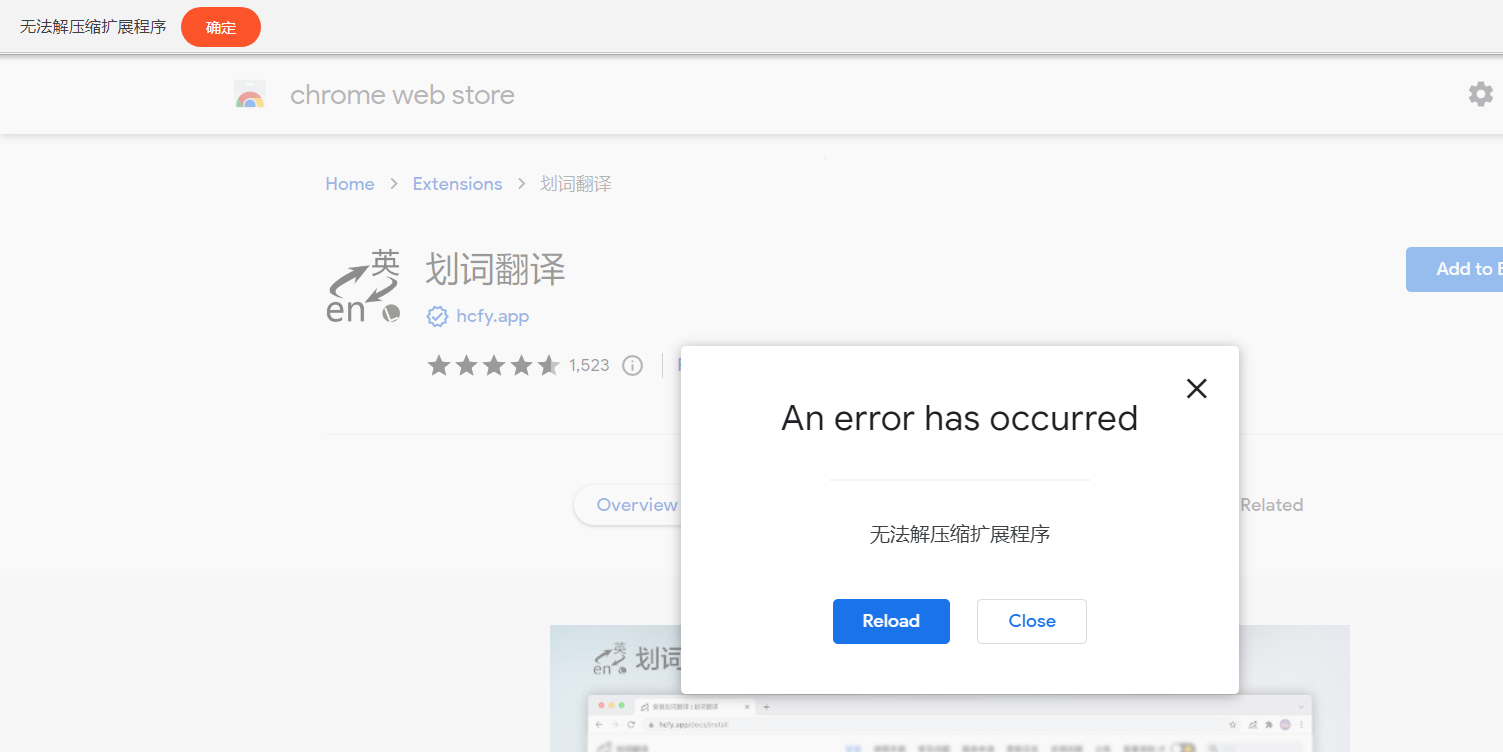Click the info icon next to 1,523

[x=632, y=365]
